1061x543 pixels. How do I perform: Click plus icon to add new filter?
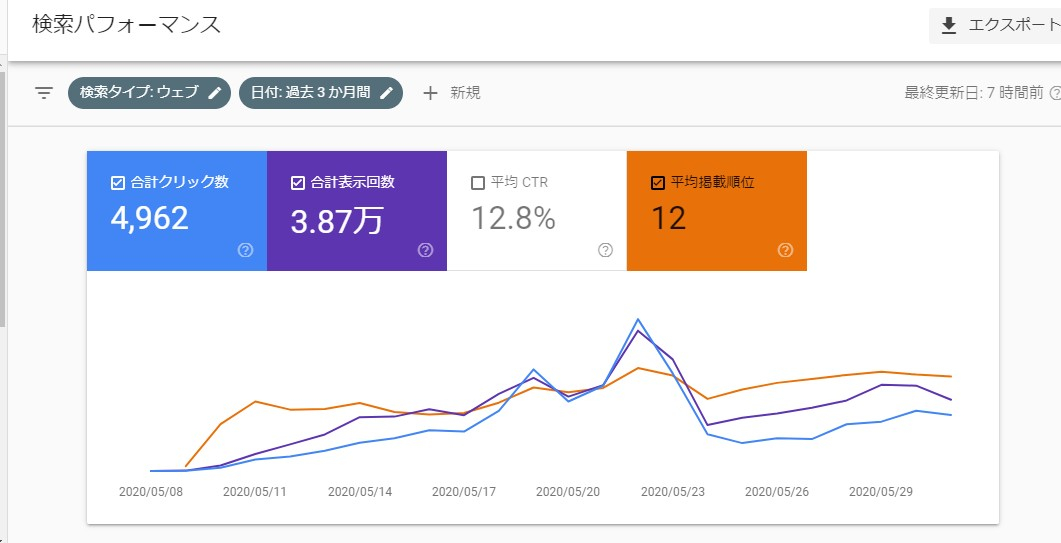click(431, 93)
